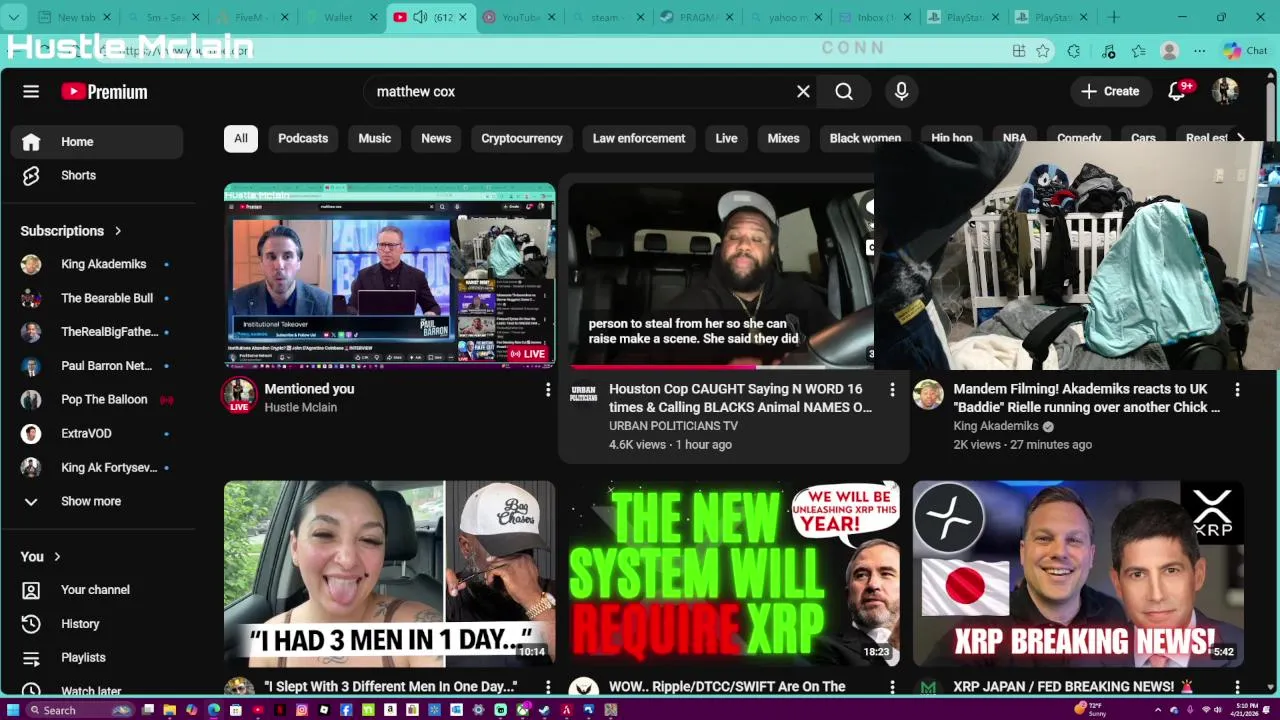This screenshot has height=720, width=1280.
Task: Select the Podcasts filter chip
Action: 303,138
